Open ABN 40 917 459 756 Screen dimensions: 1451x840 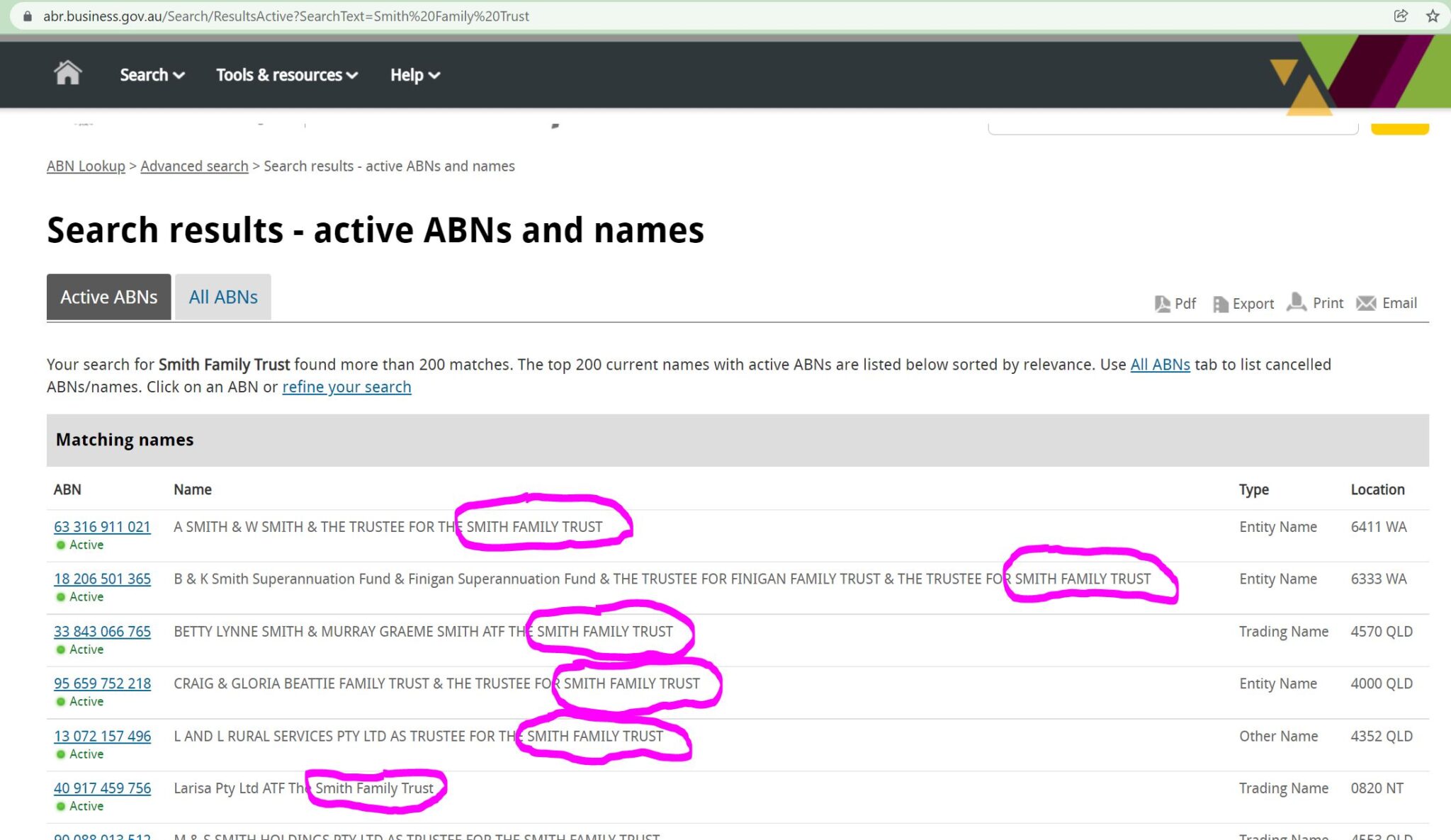[102, 788]
